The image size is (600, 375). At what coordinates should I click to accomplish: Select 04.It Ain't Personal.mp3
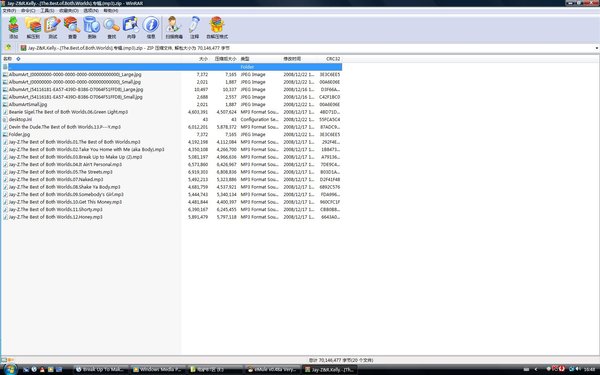[x=65, y=165]
